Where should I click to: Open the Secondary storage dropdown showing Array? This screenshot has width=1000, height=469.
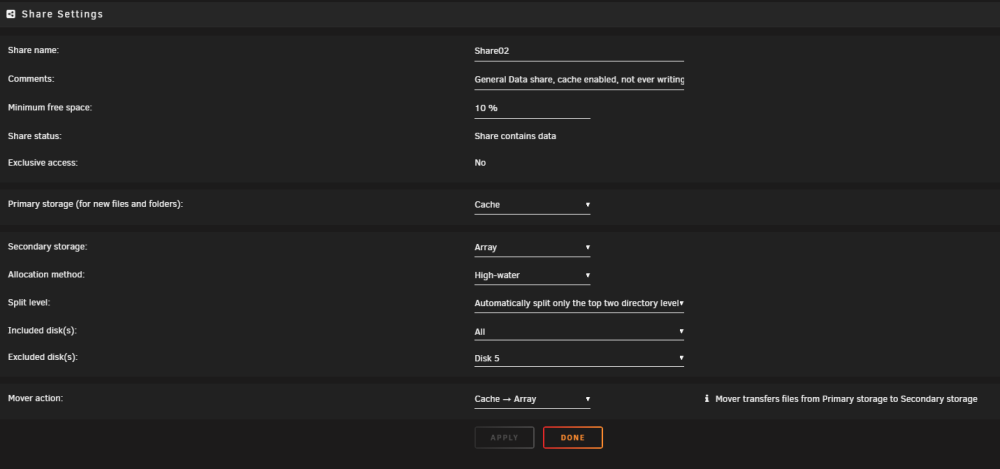click(x=532, y=247)
